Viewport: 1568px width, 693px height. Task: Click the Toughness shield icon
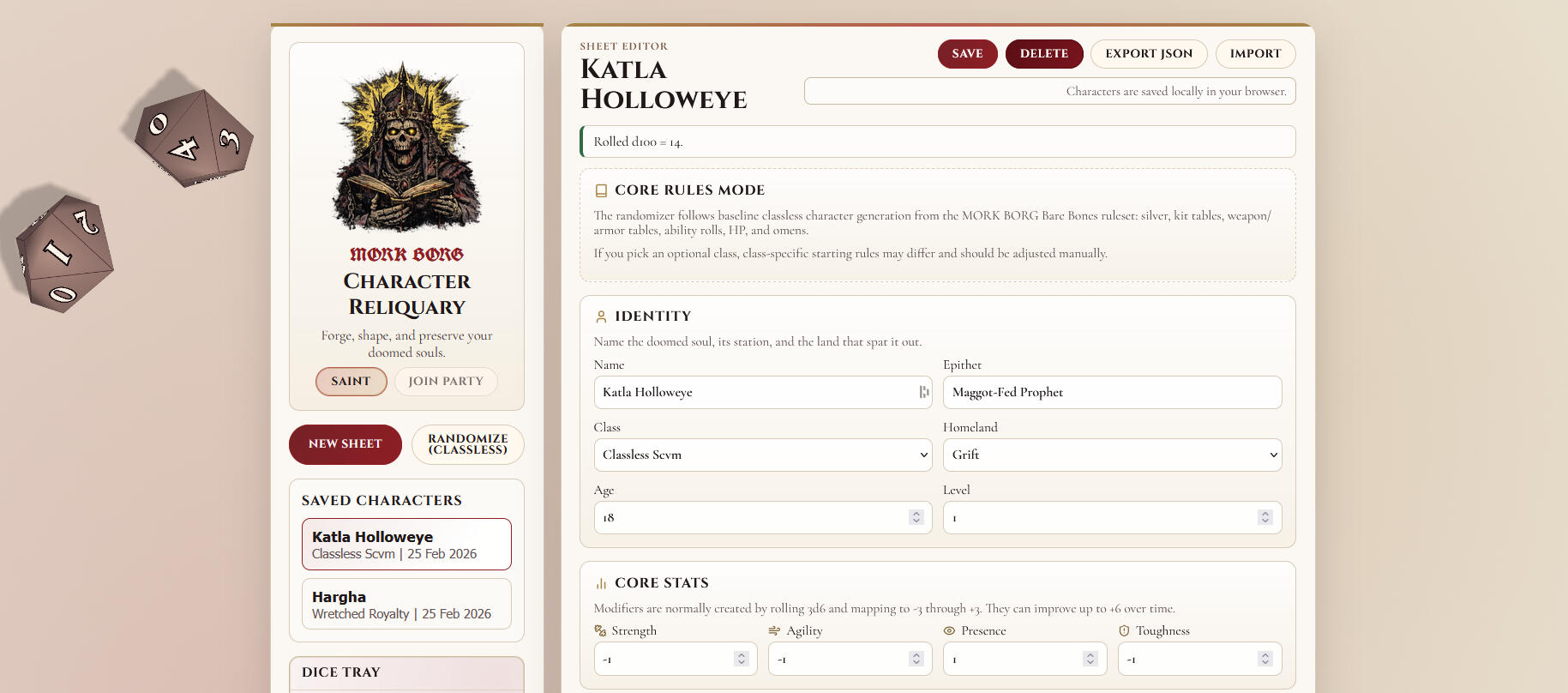1124,630
